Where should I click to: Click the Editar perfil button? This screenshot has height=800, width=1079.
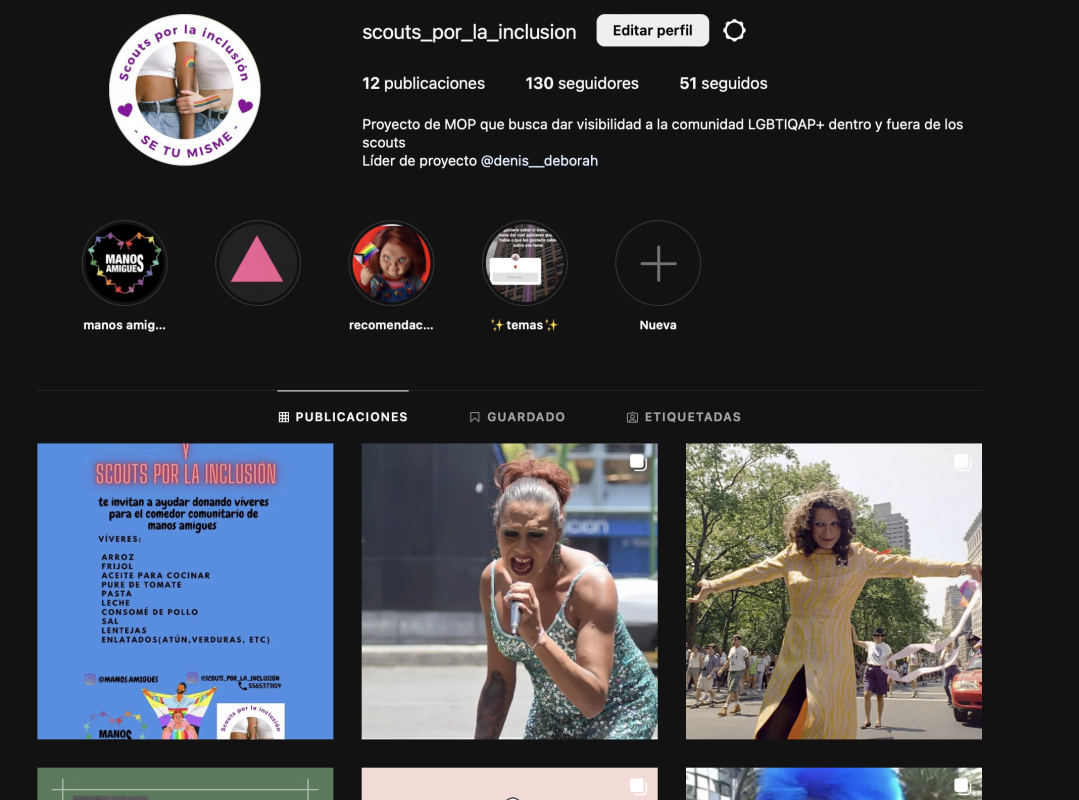pyautogui.click(x=652, y=31)
